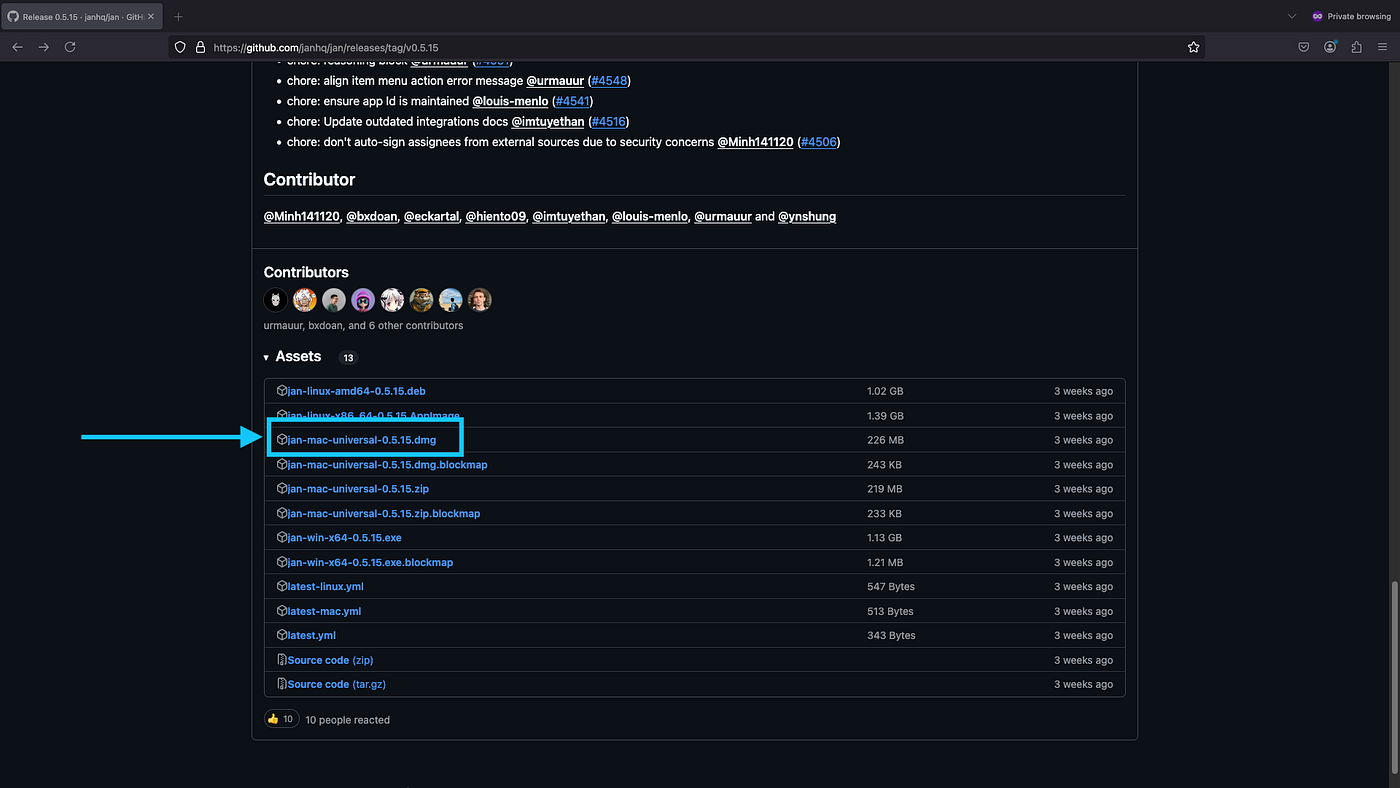Download jan-win-x64-0.5.15.exe
1400x788 pixels.
tap(344, 538)
